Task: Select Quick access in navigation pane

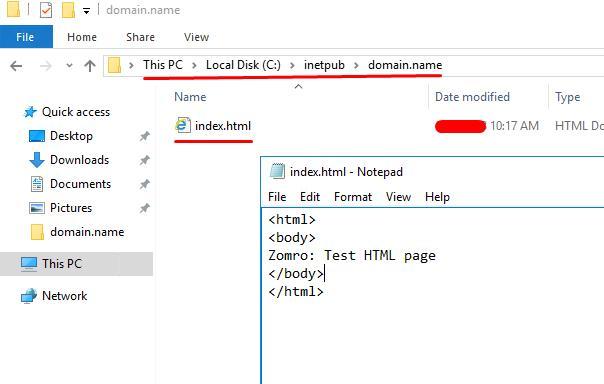Action: coord(76,112)
